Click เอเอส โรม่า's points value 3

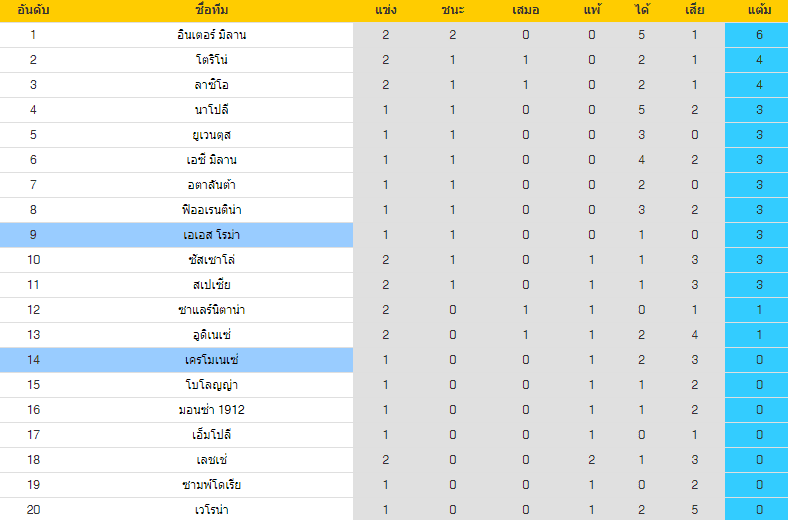click(x=759, y=235)
